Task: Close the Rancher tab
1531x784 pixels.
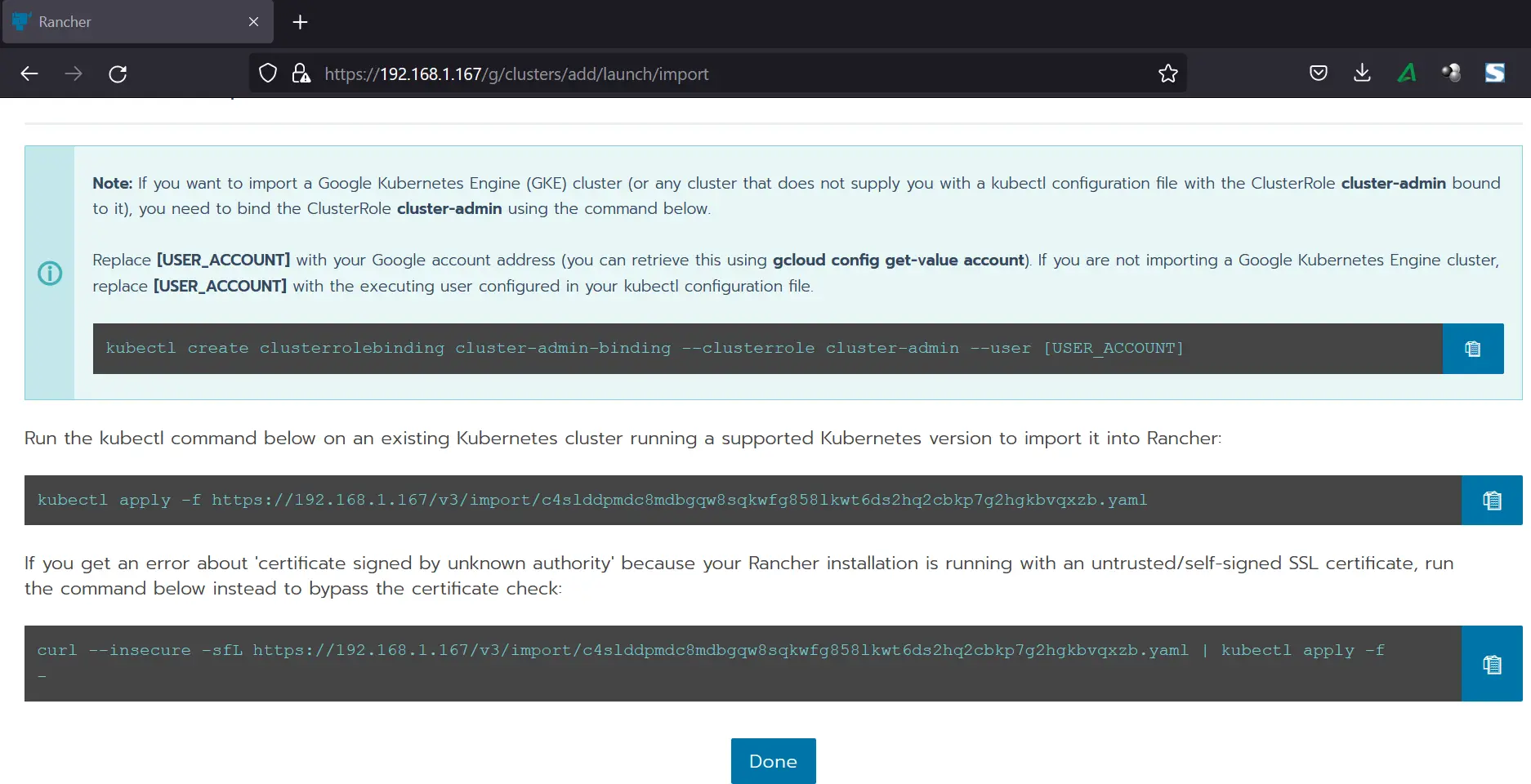Action: [253, 22]
